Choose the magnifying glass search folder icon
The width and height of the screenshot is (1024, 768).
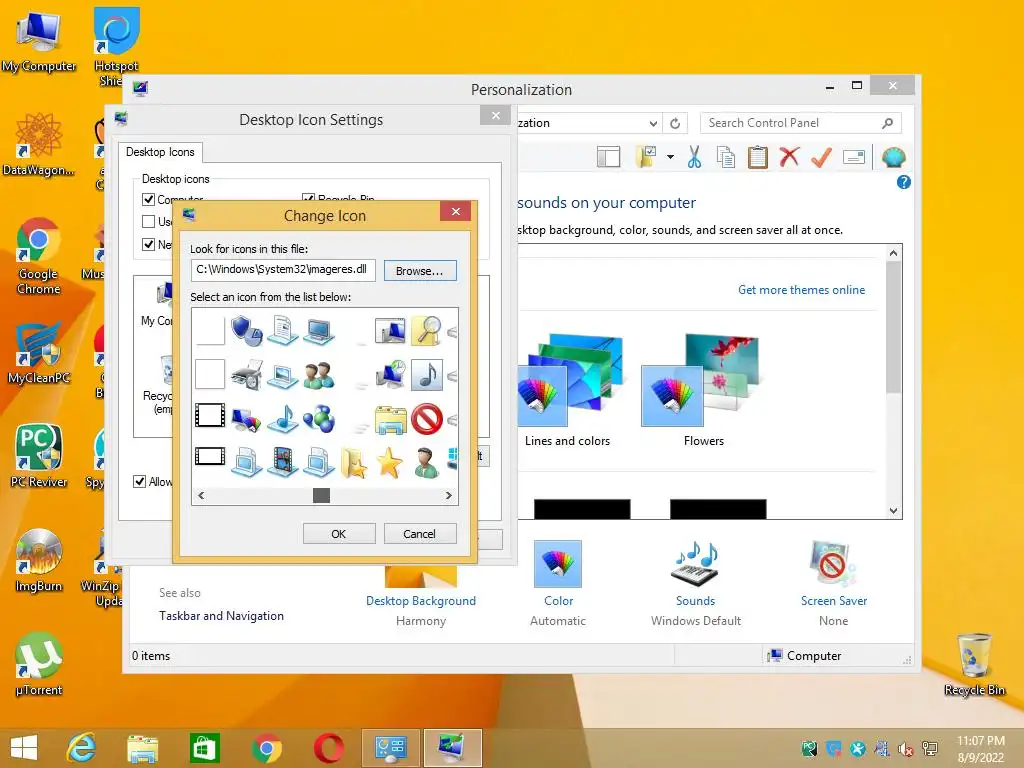tap(426, 330)
